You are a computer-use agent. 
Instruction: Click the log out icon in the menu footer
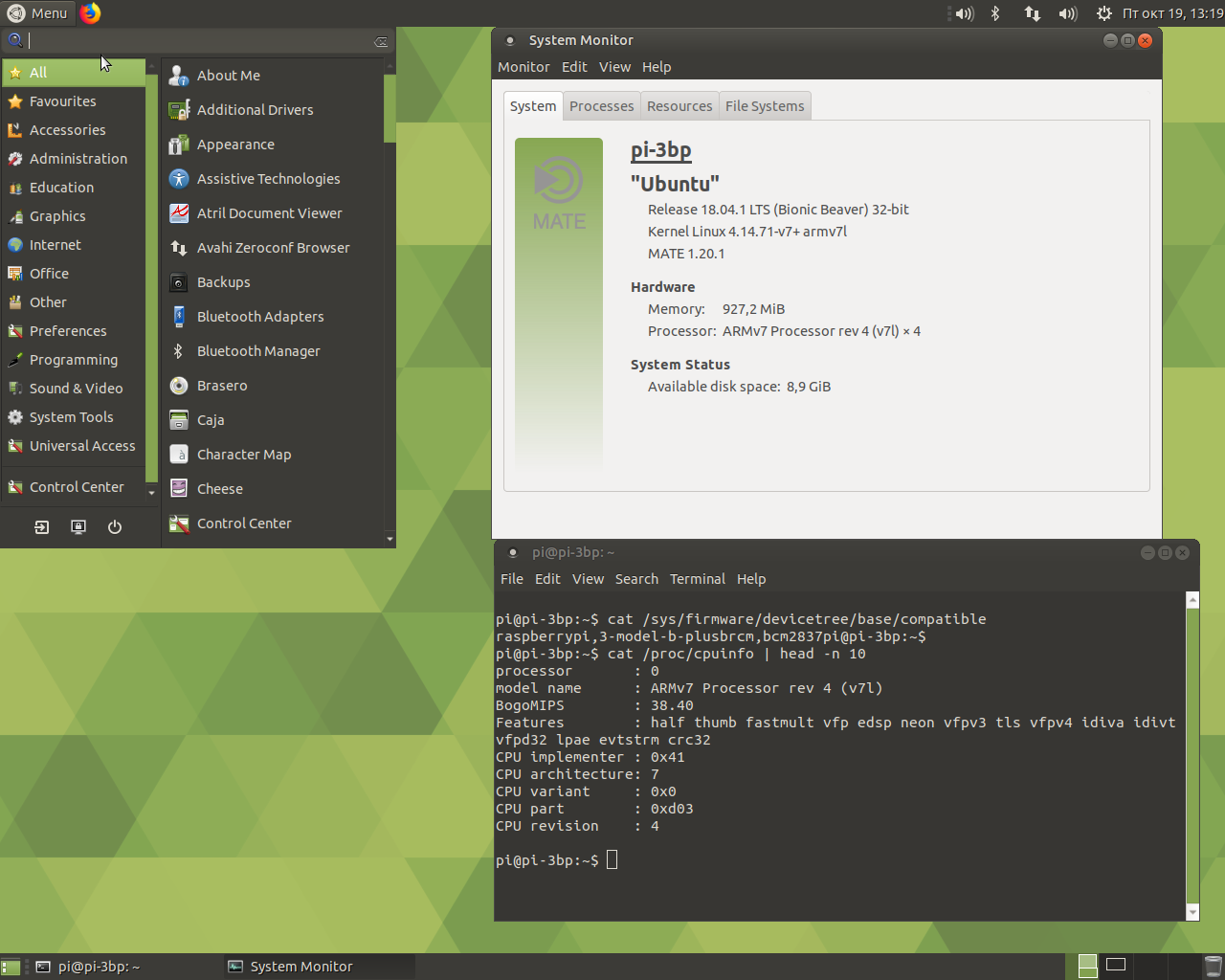(x=41, y=527)
